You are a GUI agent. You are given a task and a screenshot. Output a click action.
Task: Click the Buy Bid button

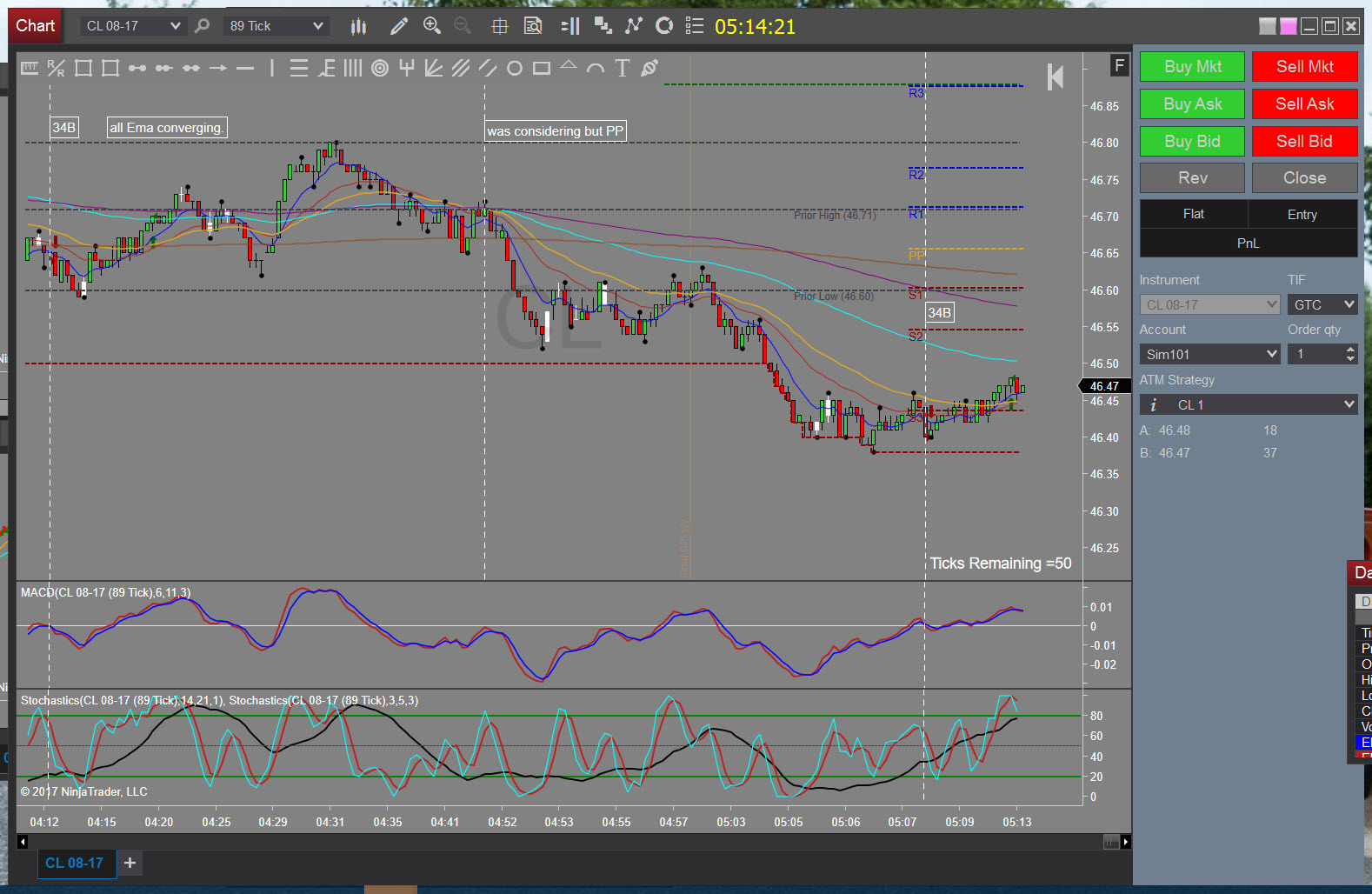click(x=1192, y=141)
